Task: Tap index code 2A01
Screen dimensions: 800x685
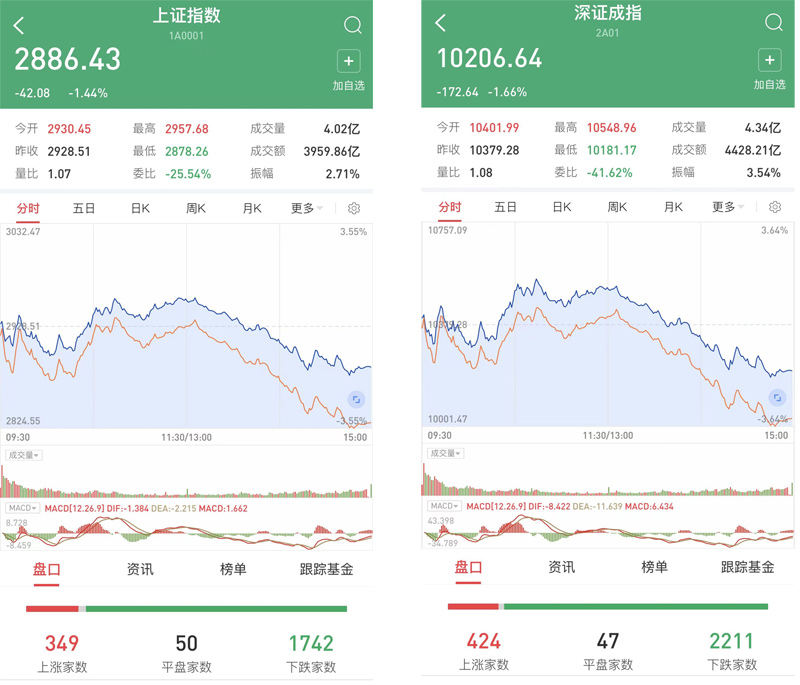Action: tap(607, 33)
